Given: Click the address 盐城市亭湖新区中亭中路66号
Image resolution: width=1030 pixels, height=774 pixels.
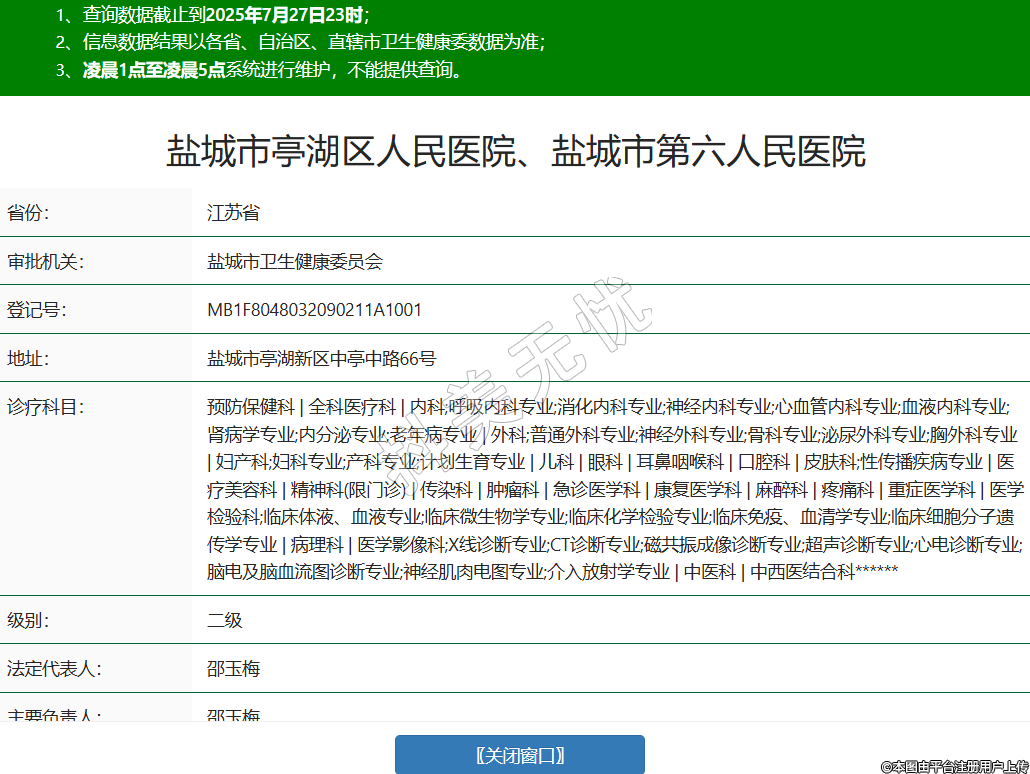Looking at the screenshot, I should tap(321, 358).
